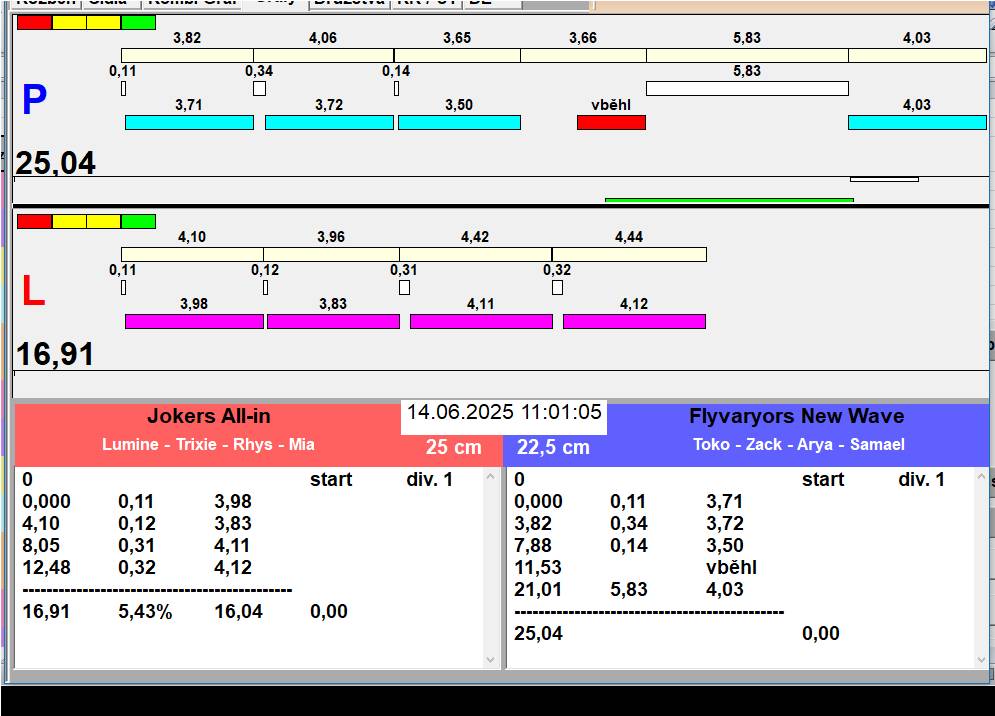The width and height of the screenshot is (995, 716).
Task: Click the Flyvaryors New Wave team header
Action: point(797,417)
